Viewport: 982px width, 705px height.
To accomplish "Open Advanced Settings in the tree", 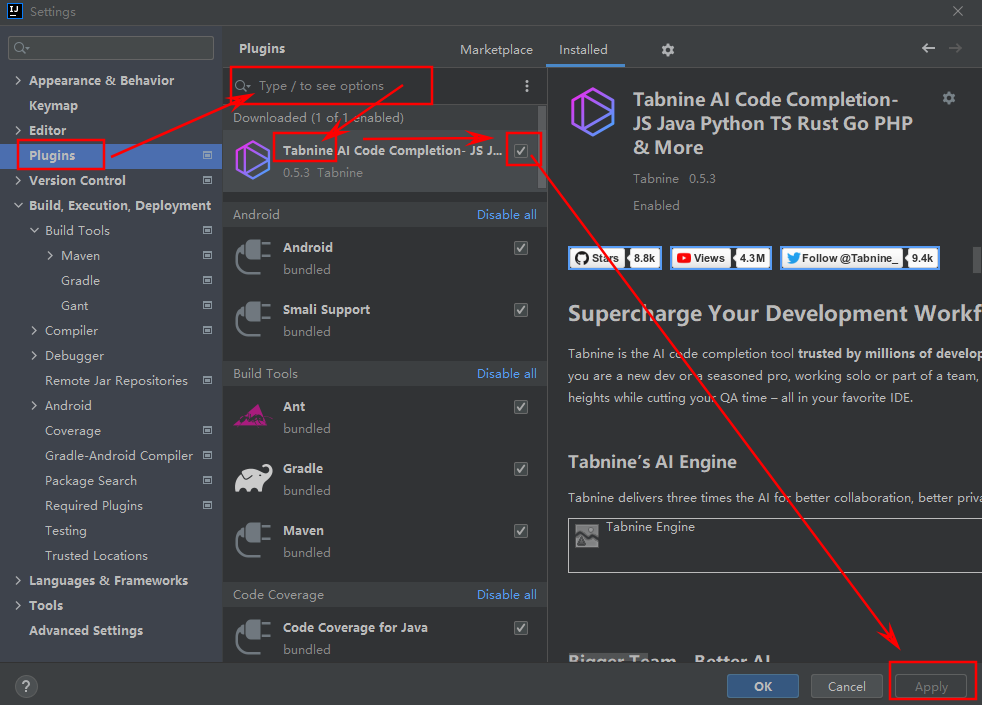I will 86,630.
